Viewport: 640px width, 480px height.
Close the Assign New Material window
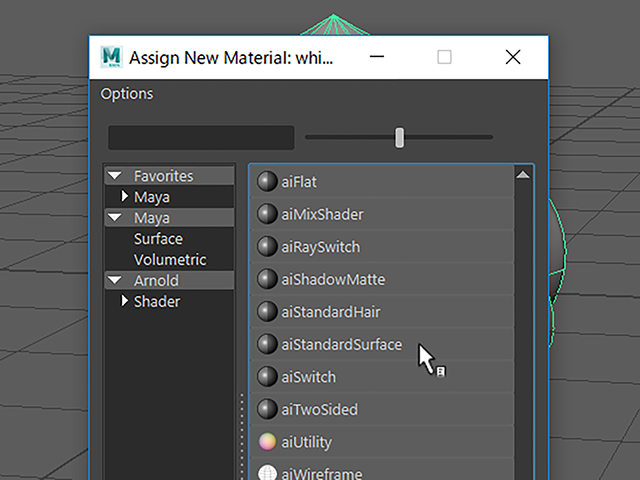coord(513,57)
